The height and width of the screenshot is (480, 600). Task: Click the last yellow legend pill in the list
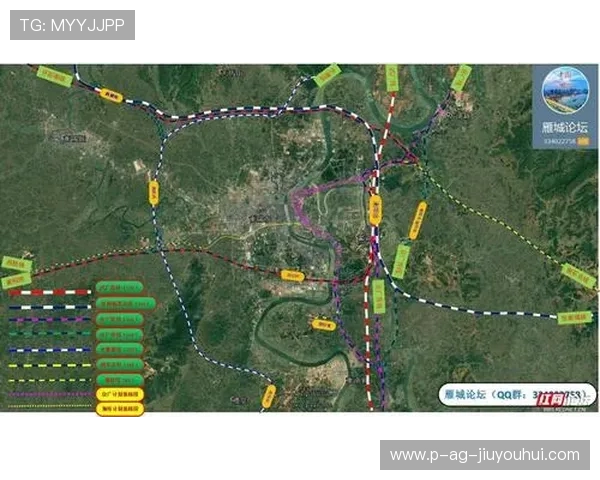[x=122, y=409]
